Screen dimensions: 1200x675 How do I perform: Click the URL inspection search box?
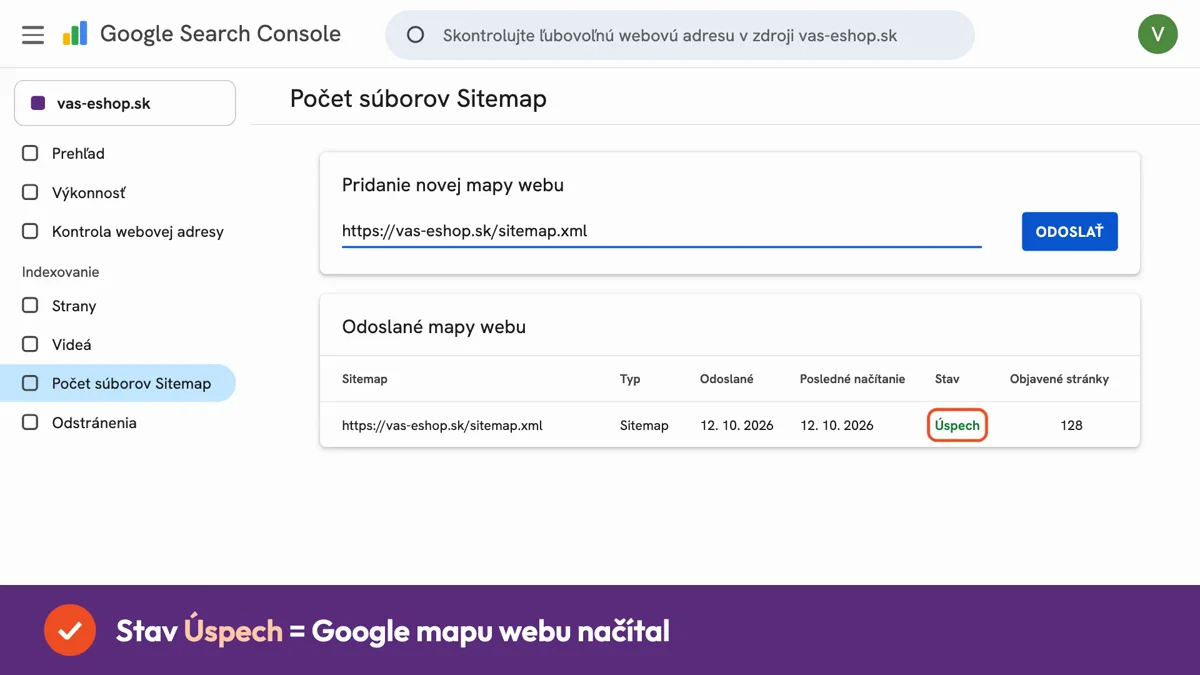click(x=680, y=35)
